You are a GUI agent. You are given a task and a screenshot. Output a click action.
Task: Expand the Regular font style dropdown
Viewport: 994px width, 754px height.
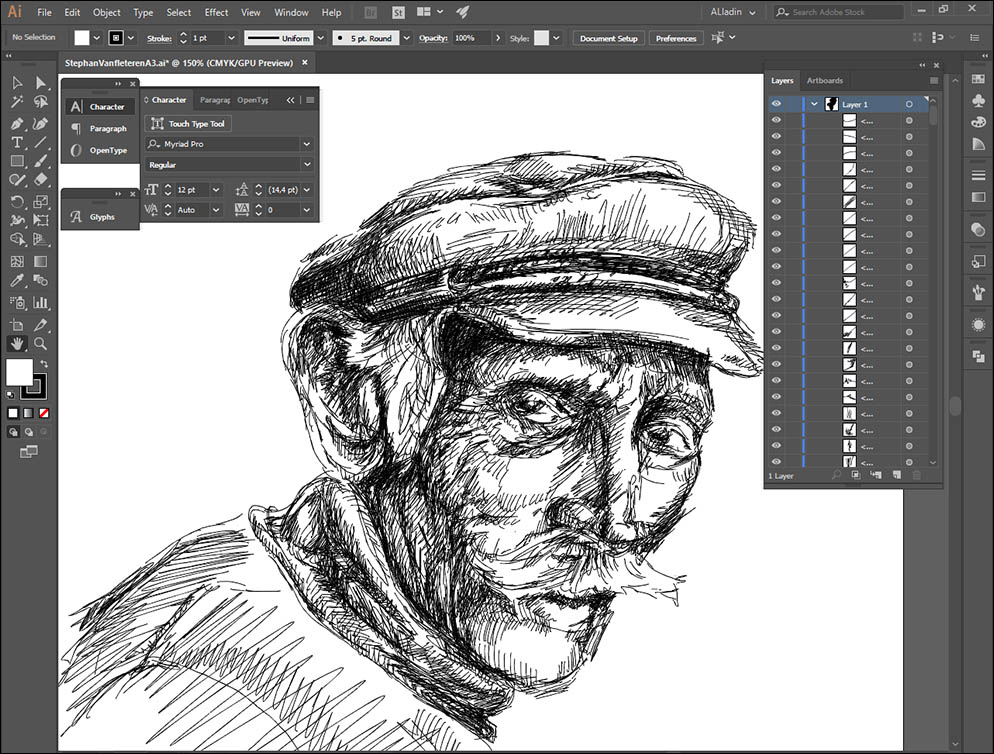coord(306,164)
